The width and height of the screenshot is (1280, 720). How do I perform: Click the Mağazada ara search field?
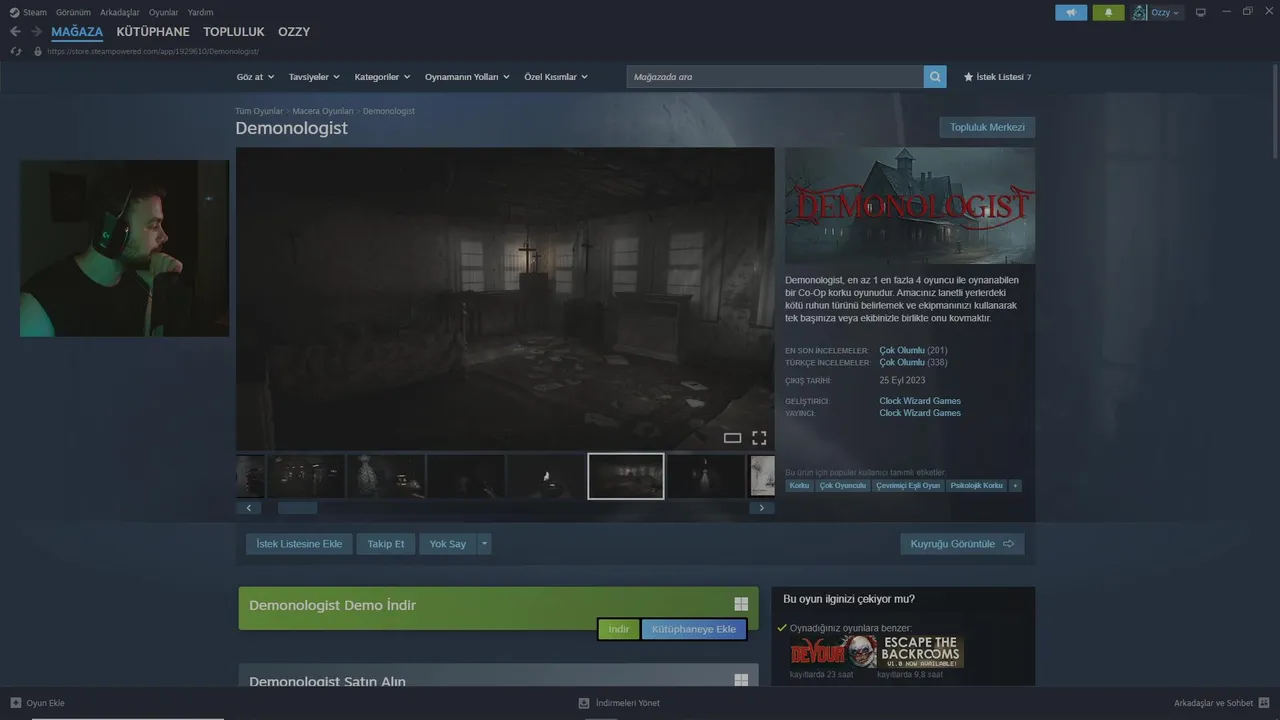point(775,77)
